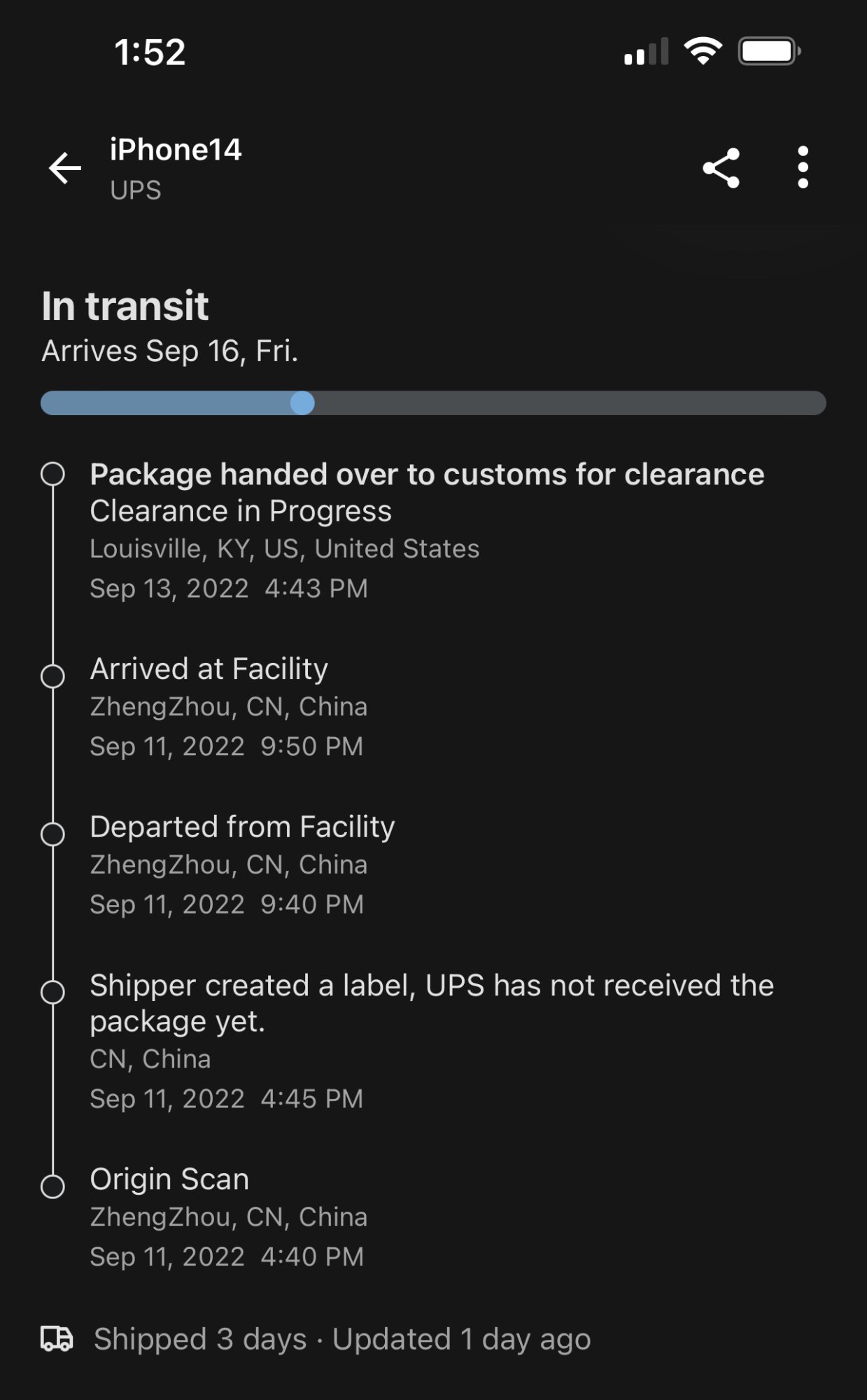The height and width of the screenshot is (1400, 867).
Task: Tap the delivery truck icon
Action: [57, 1338]
